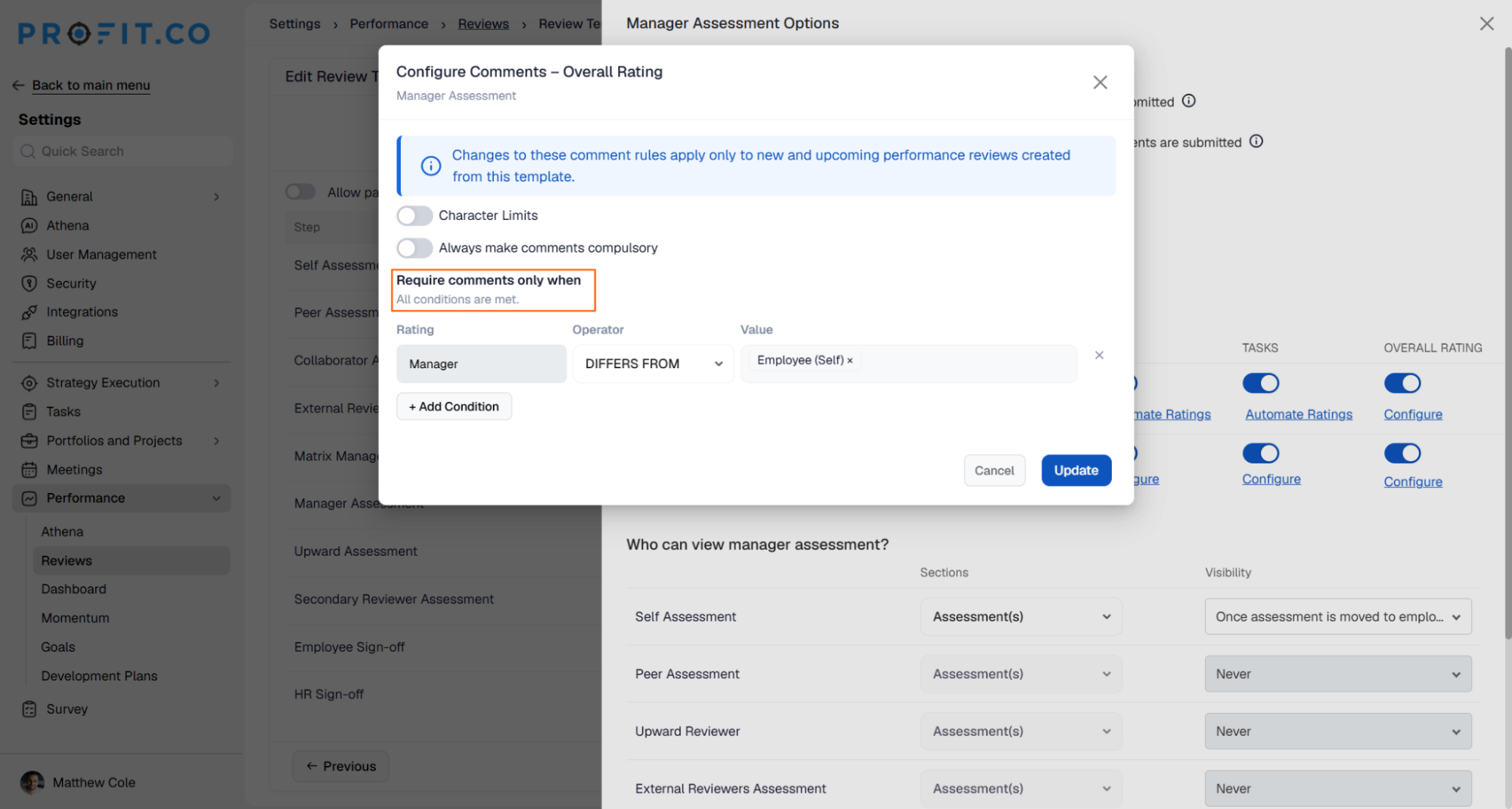This screenshot has width=1512, height=809.
Task: Click the User Management icon
Action: click(29, 254)
